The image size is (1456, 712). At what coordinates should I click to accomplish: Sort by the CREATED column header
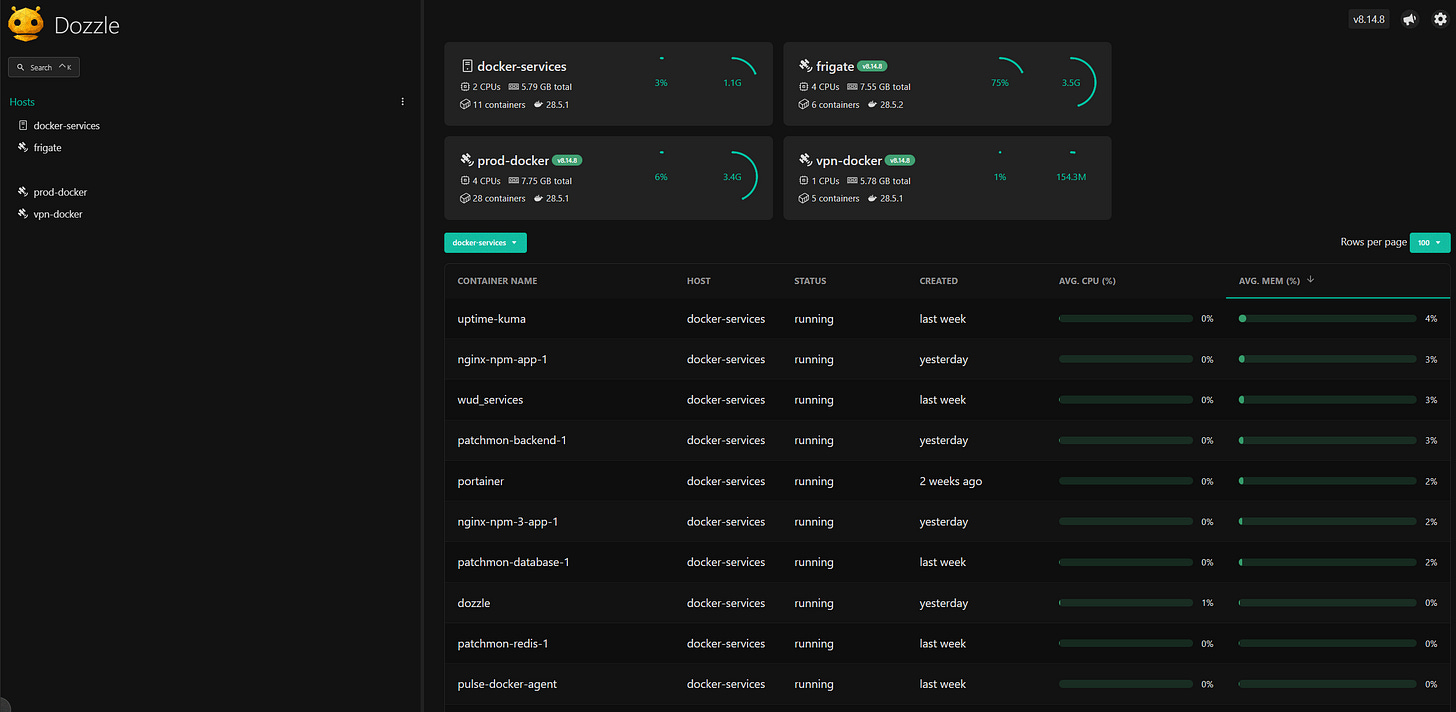pos(938,281)
